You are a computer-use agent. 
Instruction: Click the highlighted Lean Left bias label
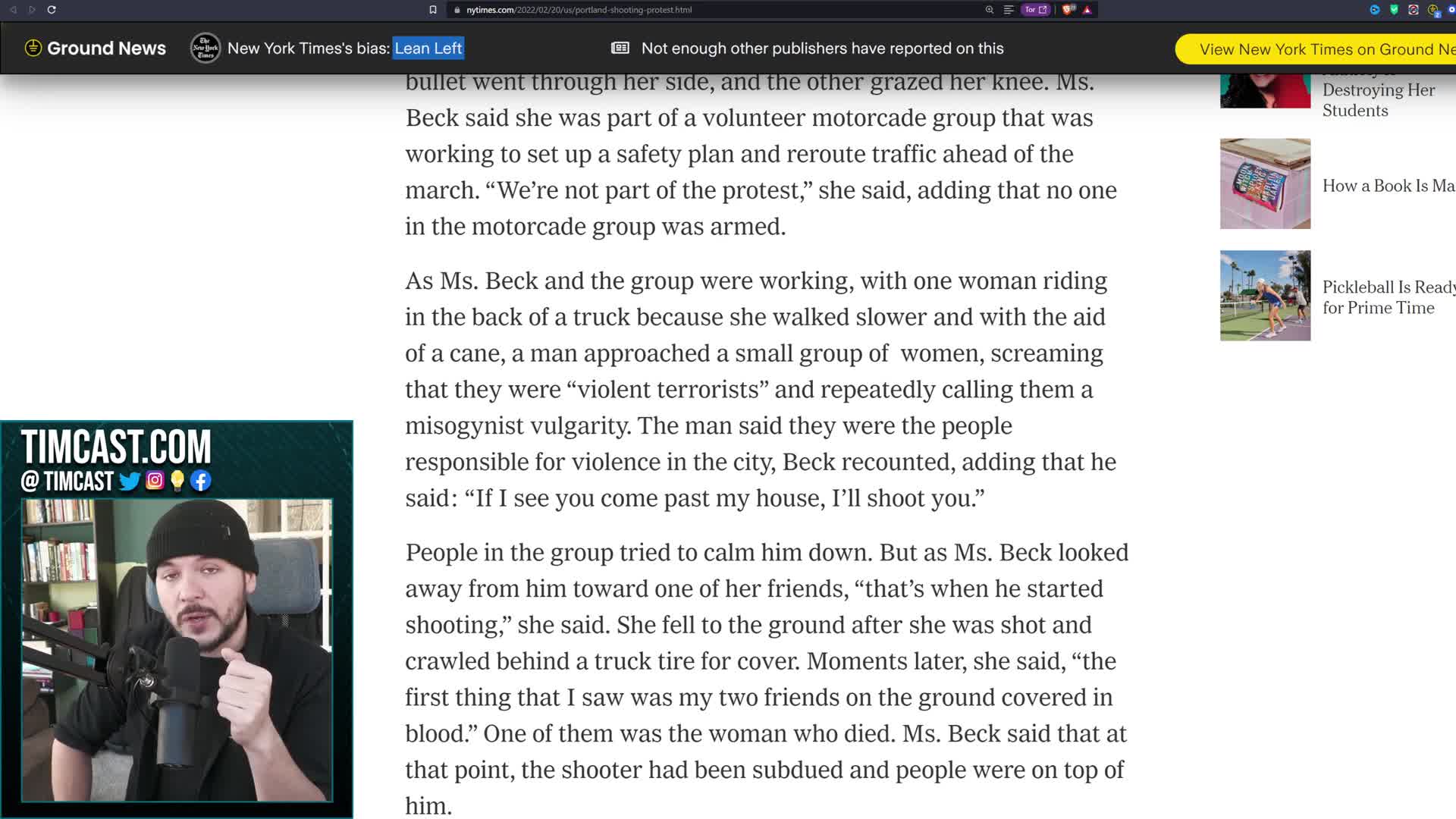[x=428, y=49]
